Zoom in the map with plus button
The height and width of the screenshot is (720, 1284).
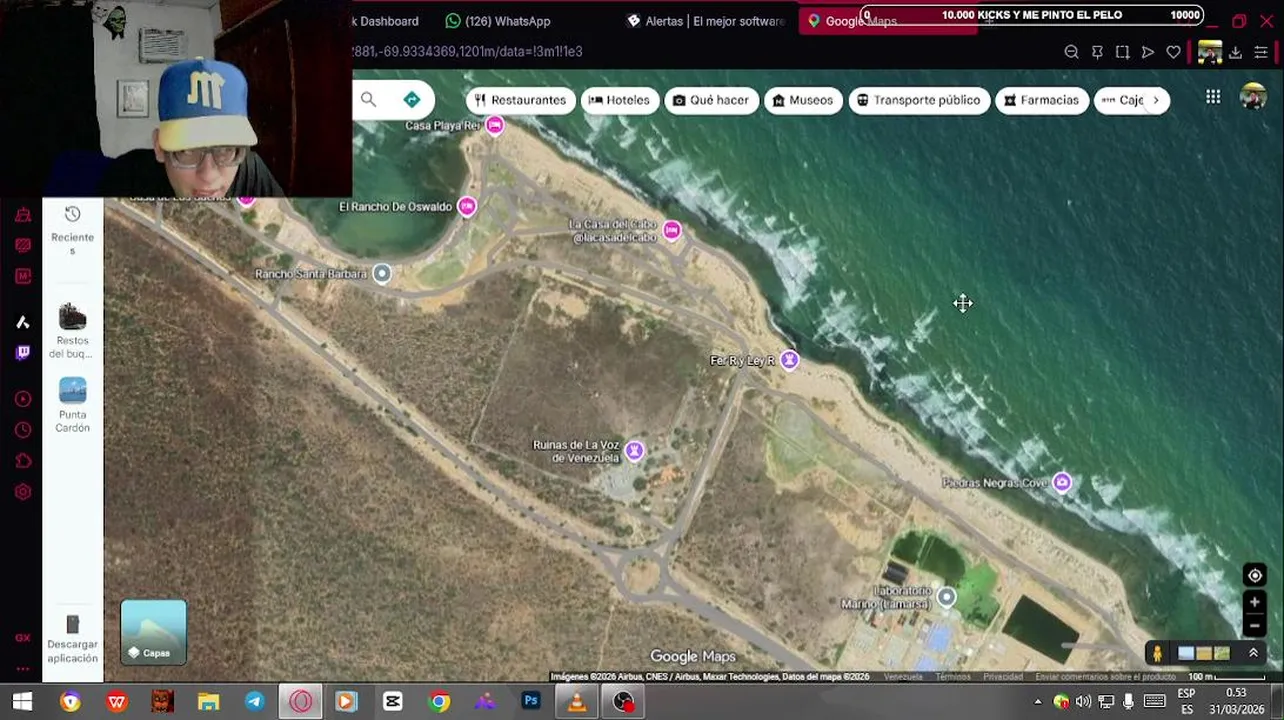pos(1255,602)
